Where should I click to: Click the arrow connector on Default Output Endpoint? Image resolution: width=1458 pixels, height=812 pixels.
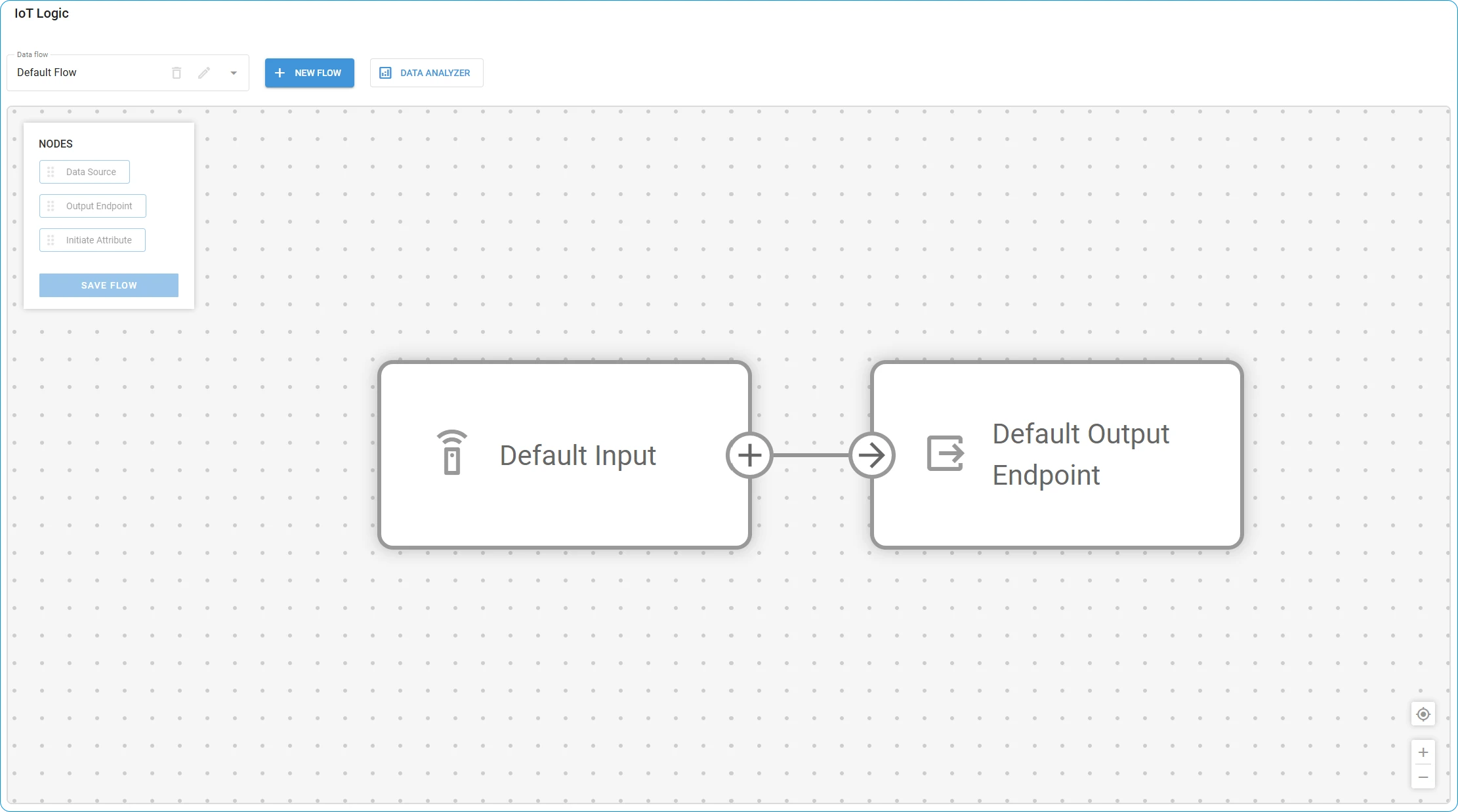(872, 455)
